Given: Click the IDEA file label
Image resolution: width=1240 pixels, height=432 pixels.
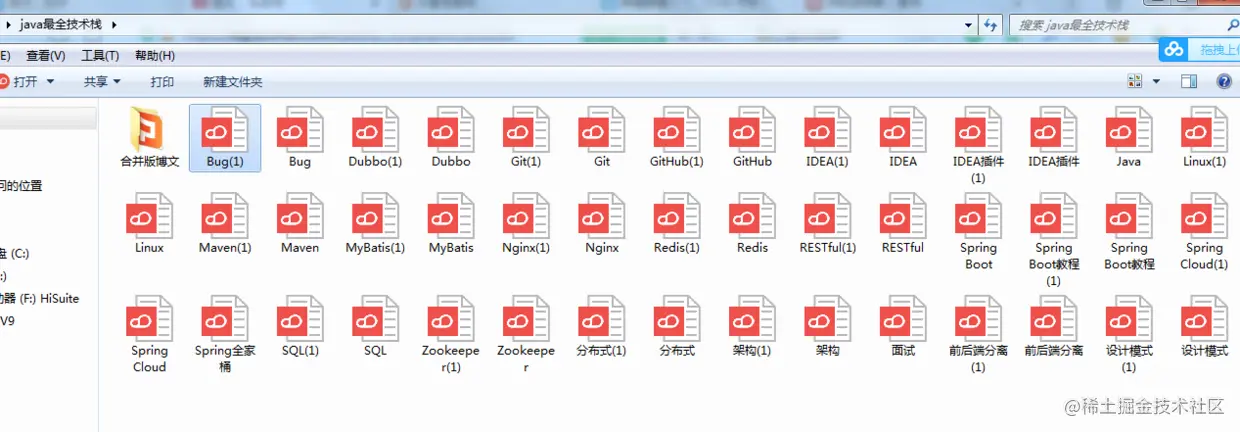Looking at the screenshot, I should tap(903, 161).
